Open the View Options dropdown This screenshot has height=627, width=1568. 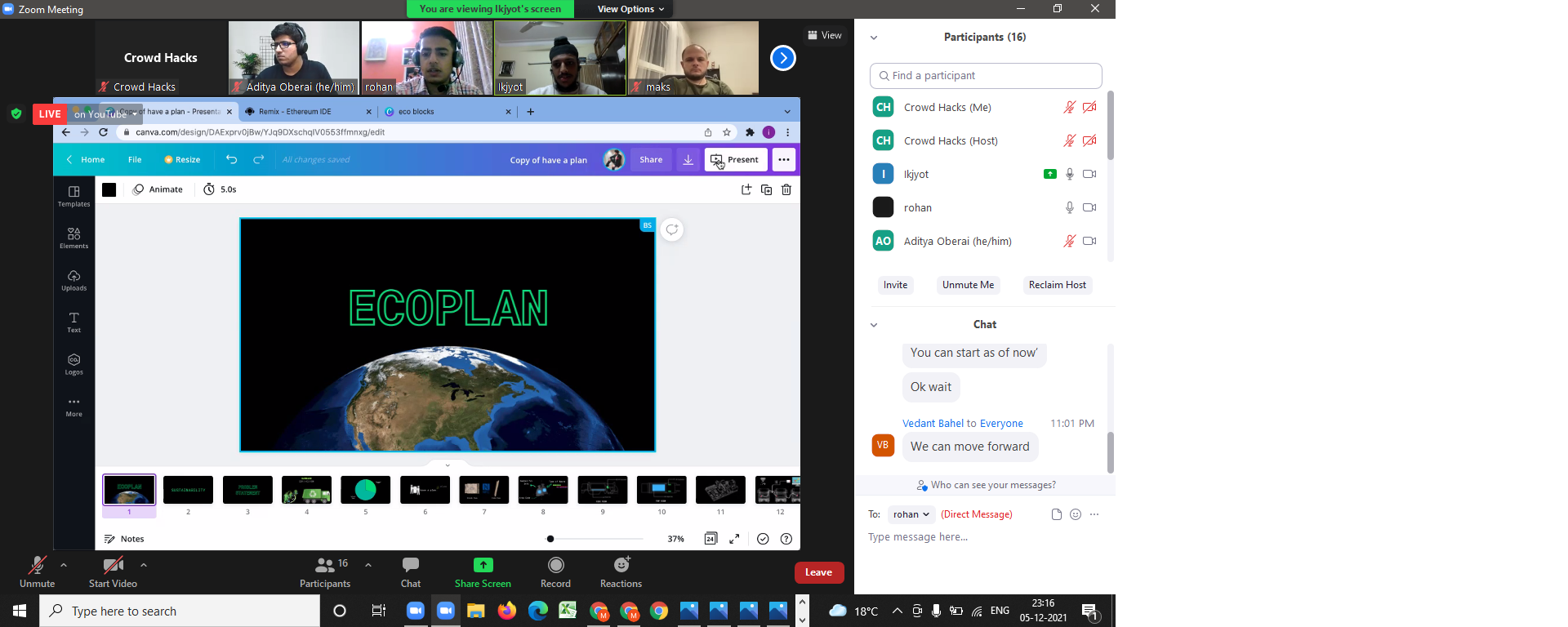click(630, 9)
